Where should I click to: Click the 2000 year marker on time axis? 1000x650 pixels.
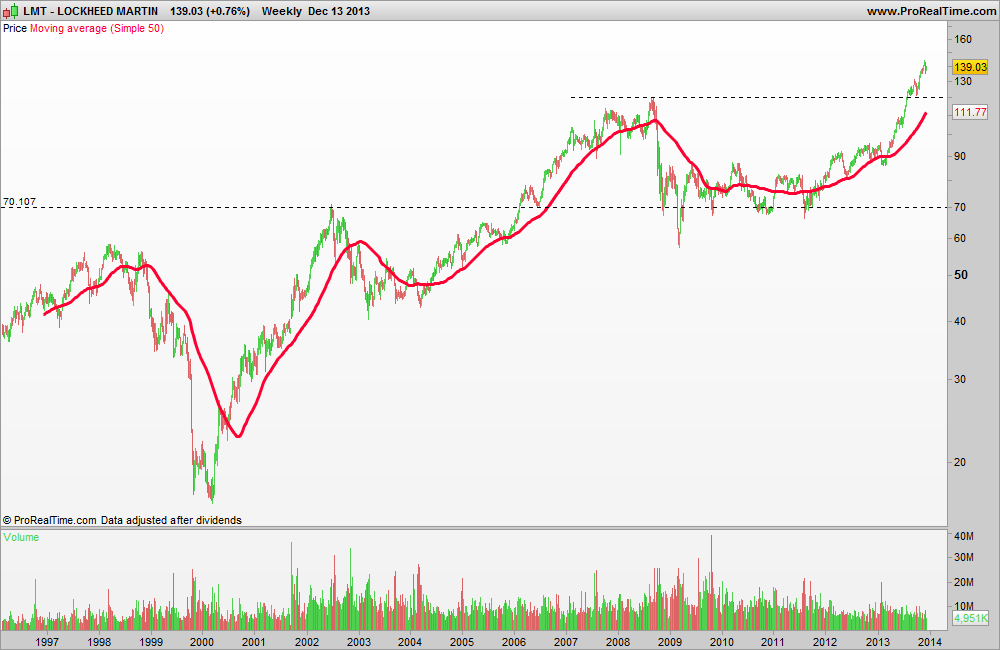[x=202, y=642]
